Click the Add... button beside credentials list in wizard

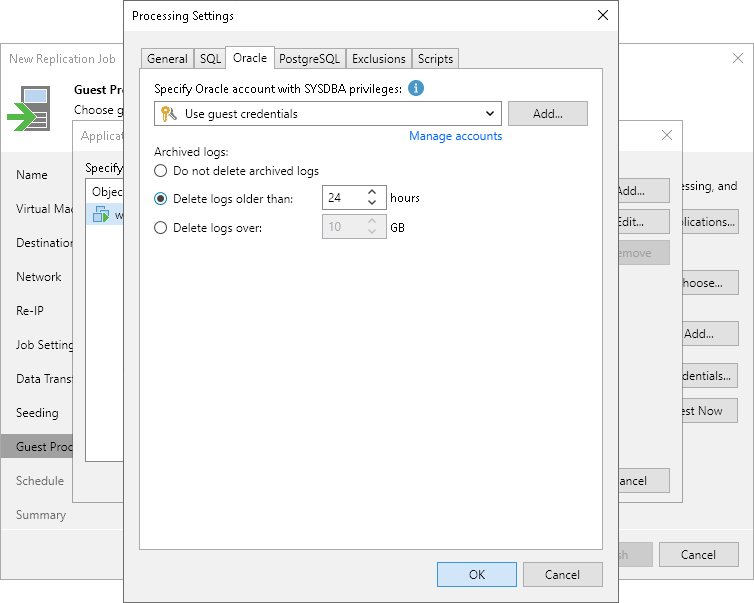pyautogui.click(x=710, y=334)
